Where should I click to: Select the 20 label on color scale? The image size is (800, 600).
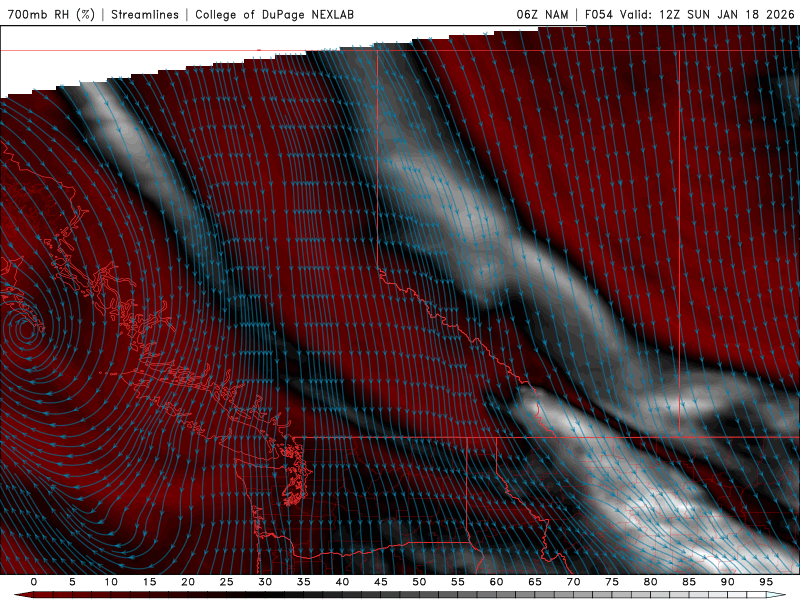(188, 582)
